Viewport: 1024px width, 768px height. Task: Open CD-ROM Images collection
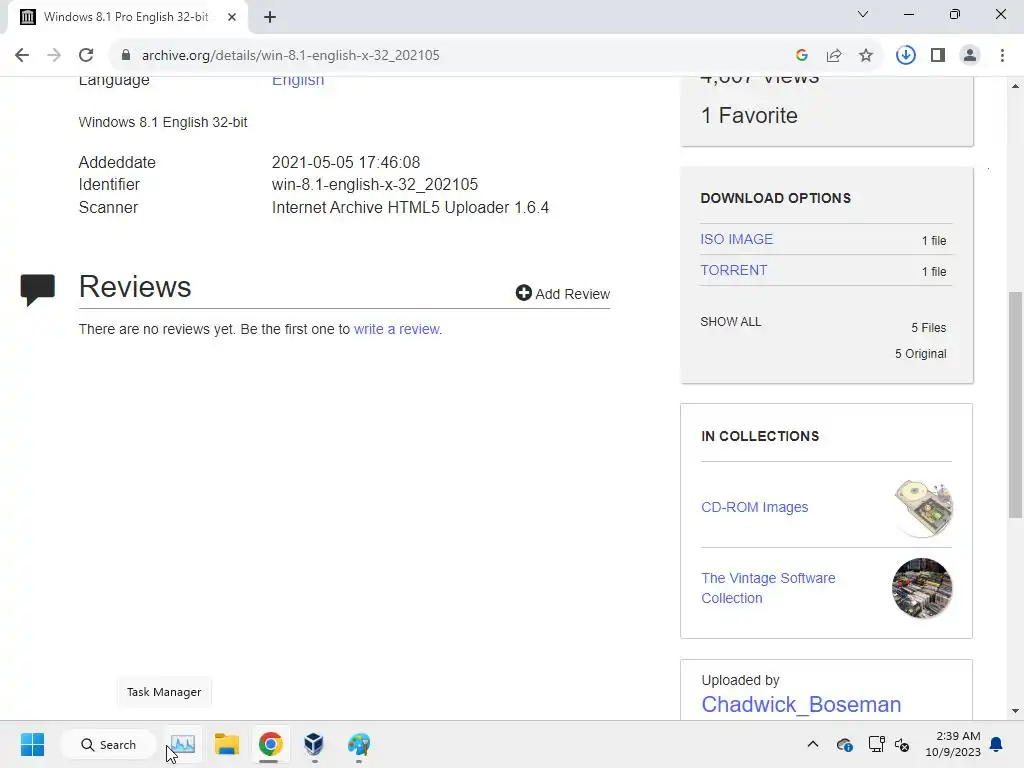point(754,507)
